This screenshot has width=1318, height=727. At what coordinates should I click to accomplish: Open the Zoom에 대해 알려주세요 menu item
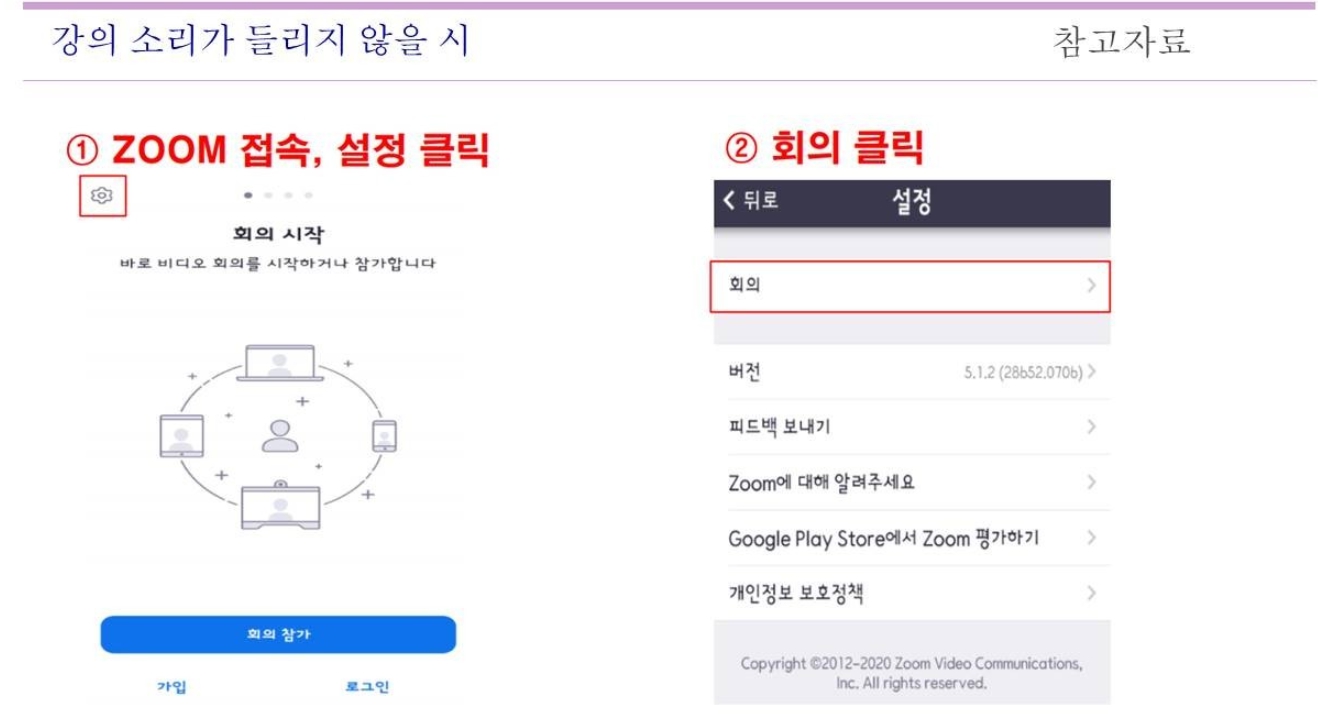click(912, 483)
